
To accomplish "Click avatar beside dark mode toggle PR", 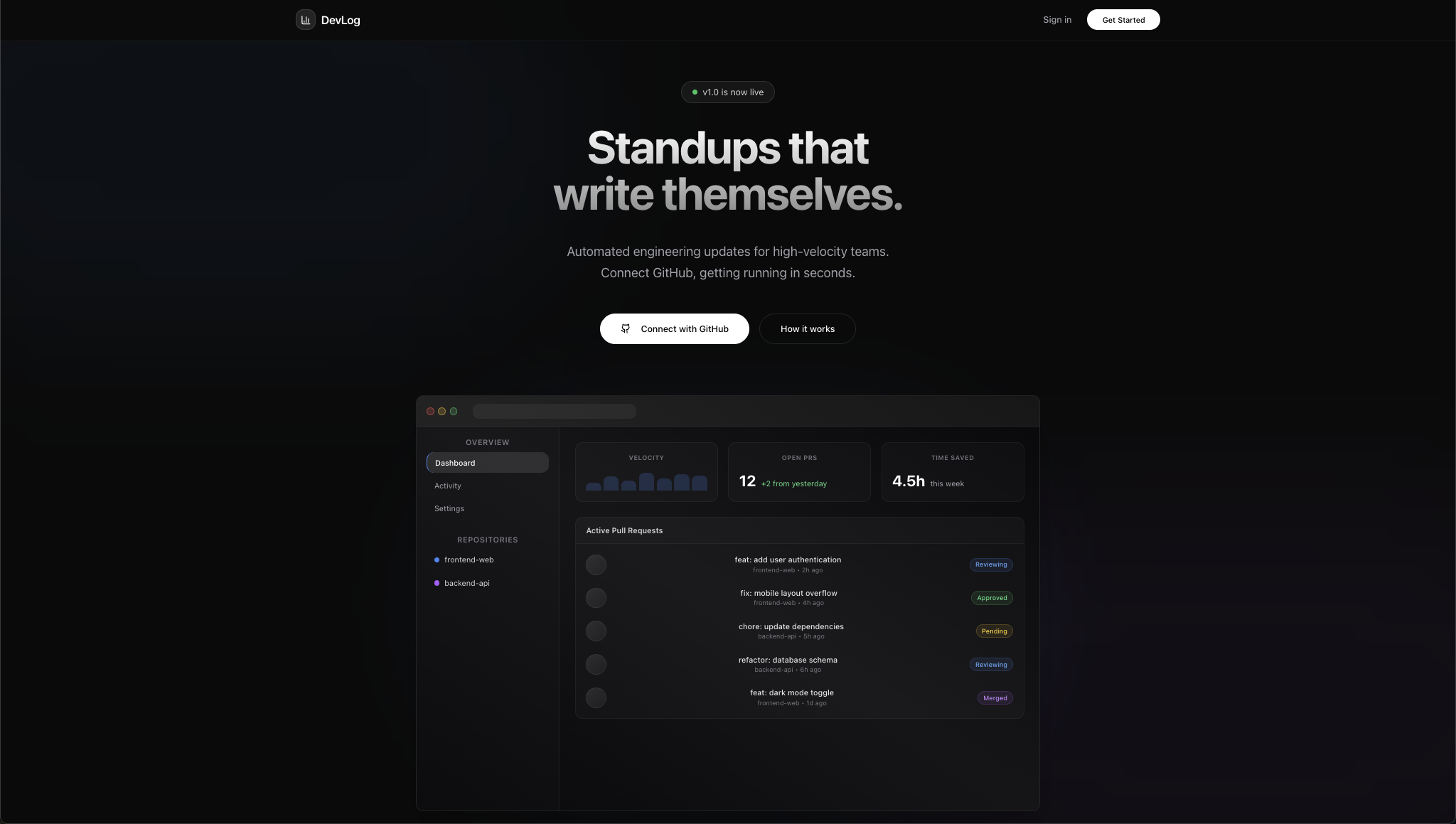I will (596, 697).
